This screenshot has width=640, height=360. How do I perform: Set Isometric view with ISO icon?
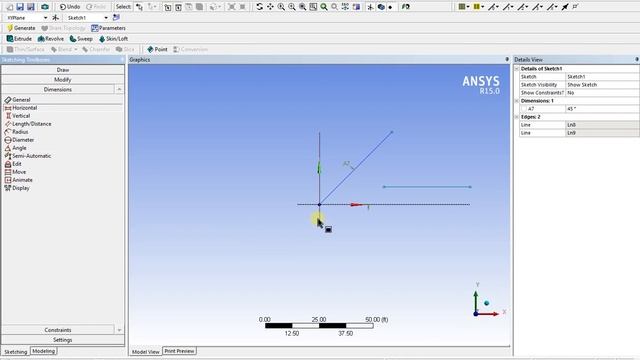pyautogui.click(x=345, y=7)
